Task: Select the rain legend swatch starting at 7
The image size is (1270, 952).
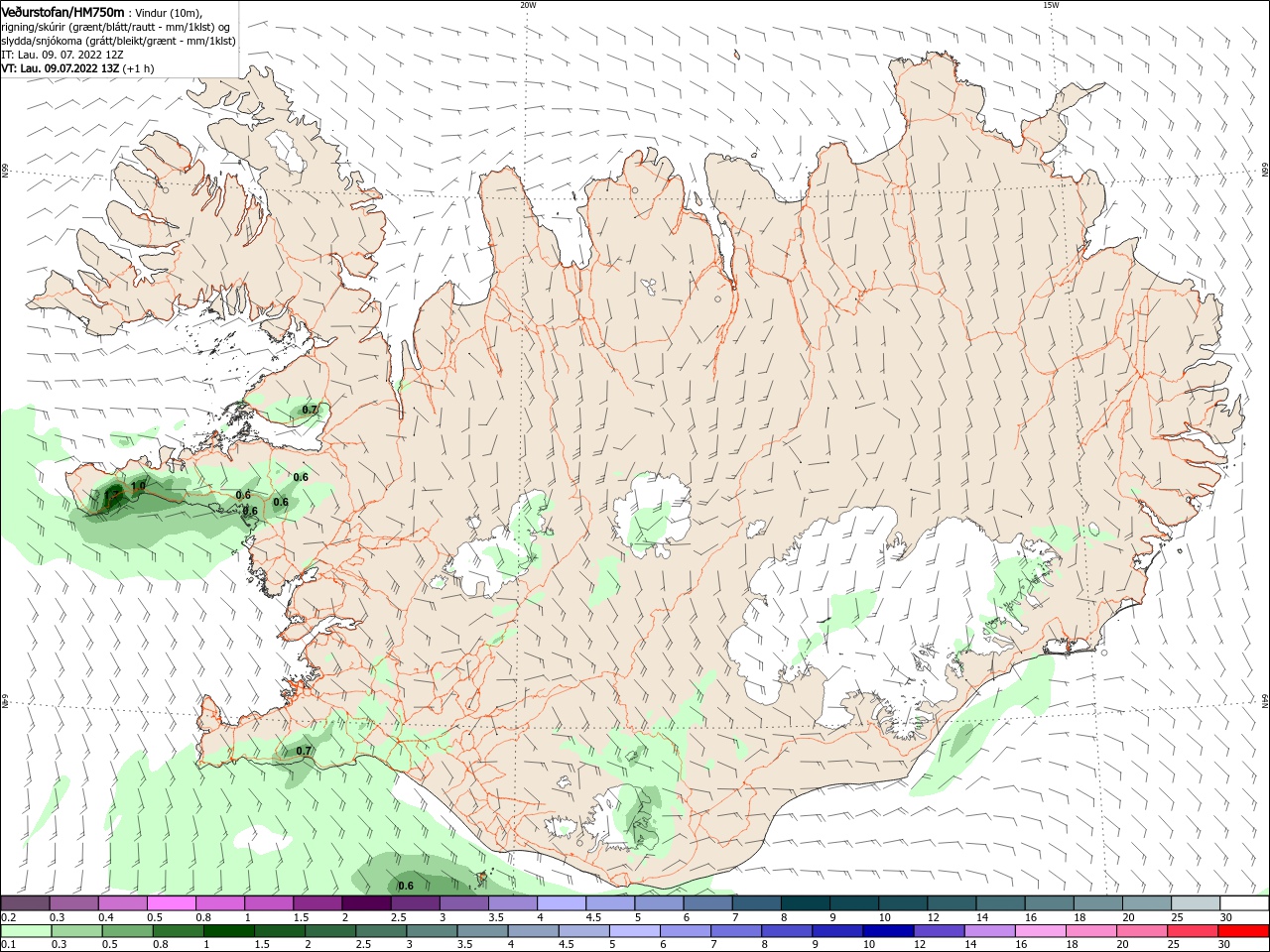Action: point(734,931)
